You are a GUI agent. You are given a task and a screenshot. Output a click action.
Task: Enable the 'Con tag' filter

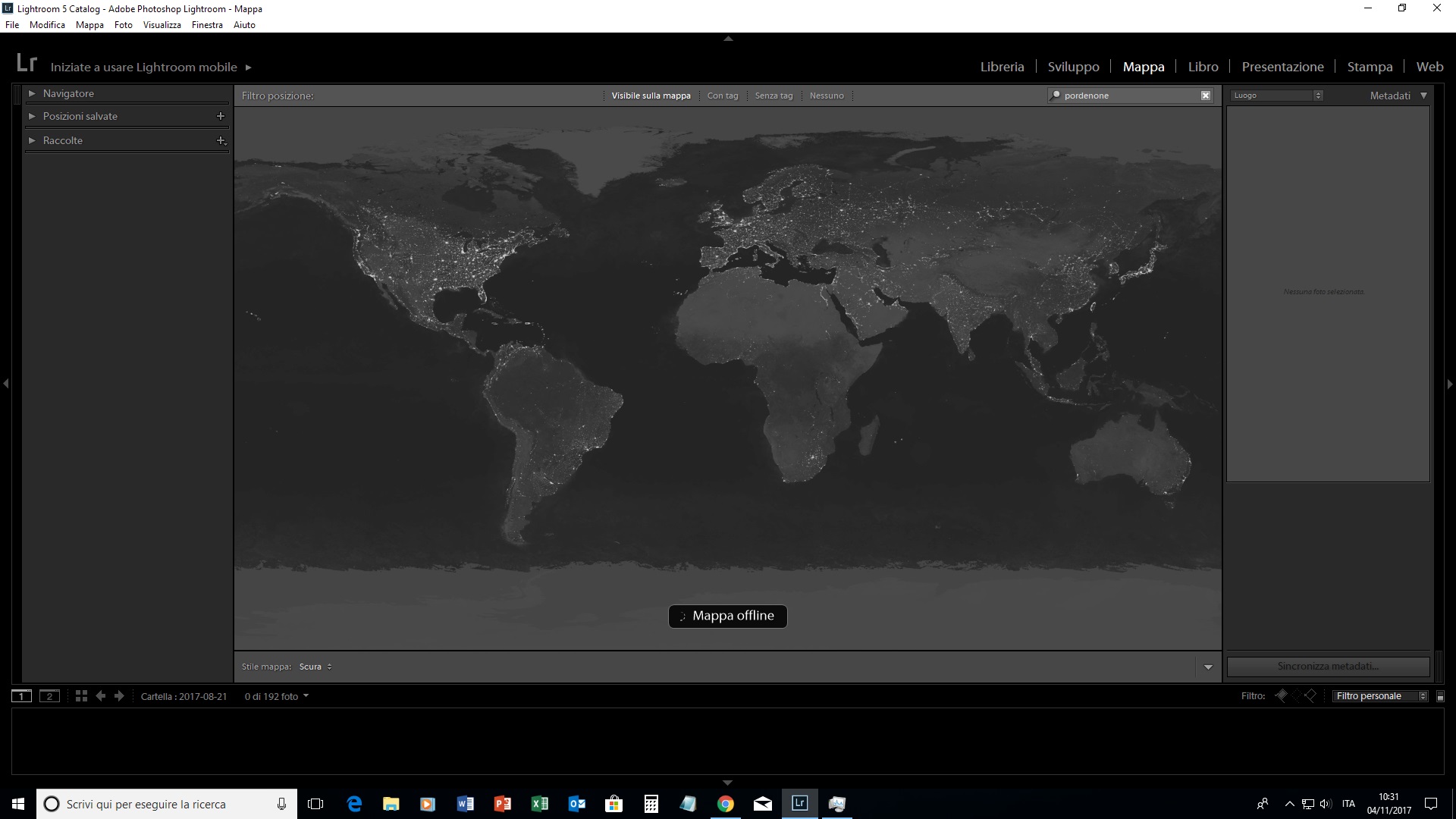pyautogui.click(x=722, y=96)
